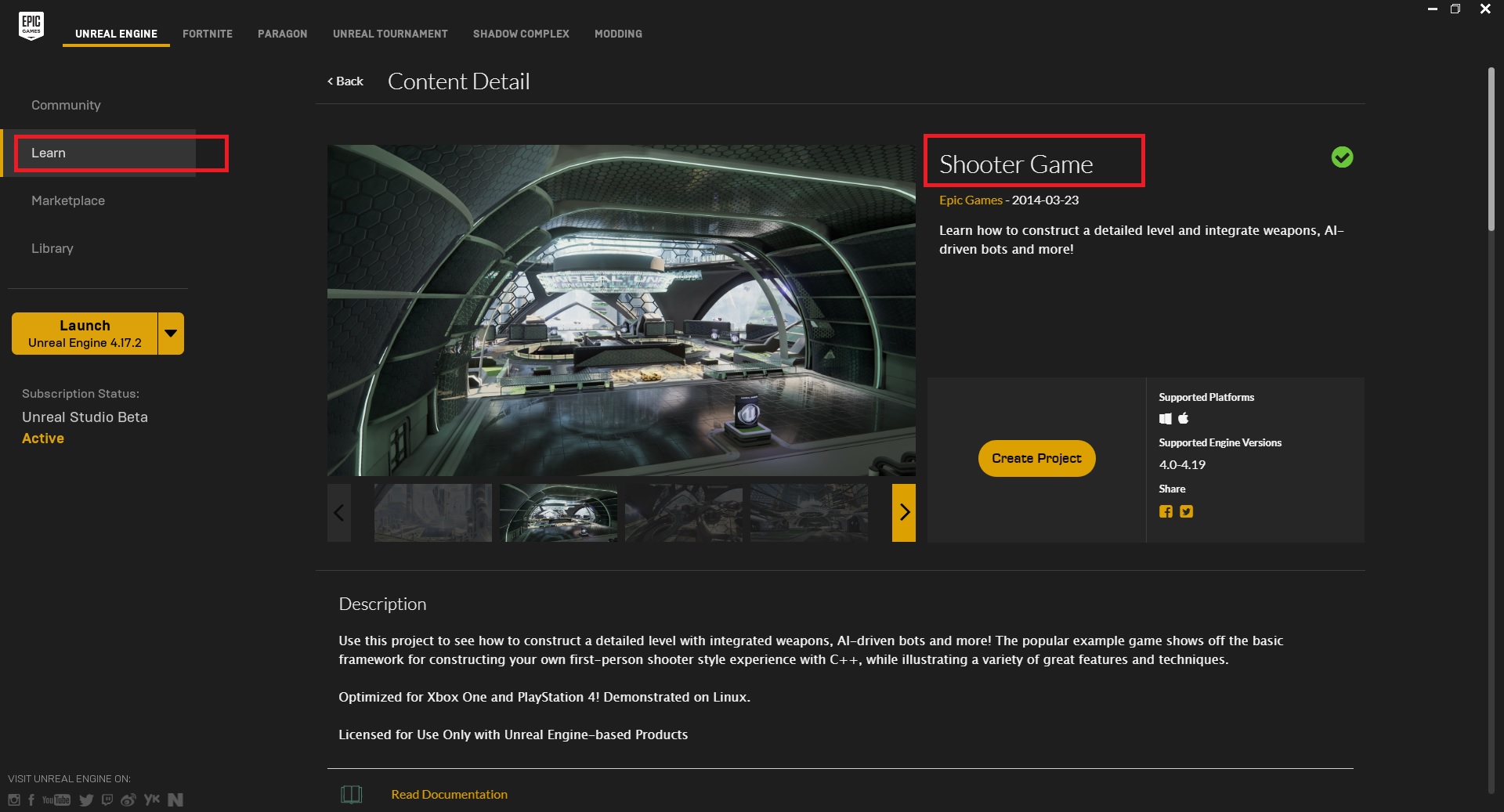The height and width of the screenshot is (812, 1504).
Task: Switch to the Fortnite tab
Action: click(208, 34)
